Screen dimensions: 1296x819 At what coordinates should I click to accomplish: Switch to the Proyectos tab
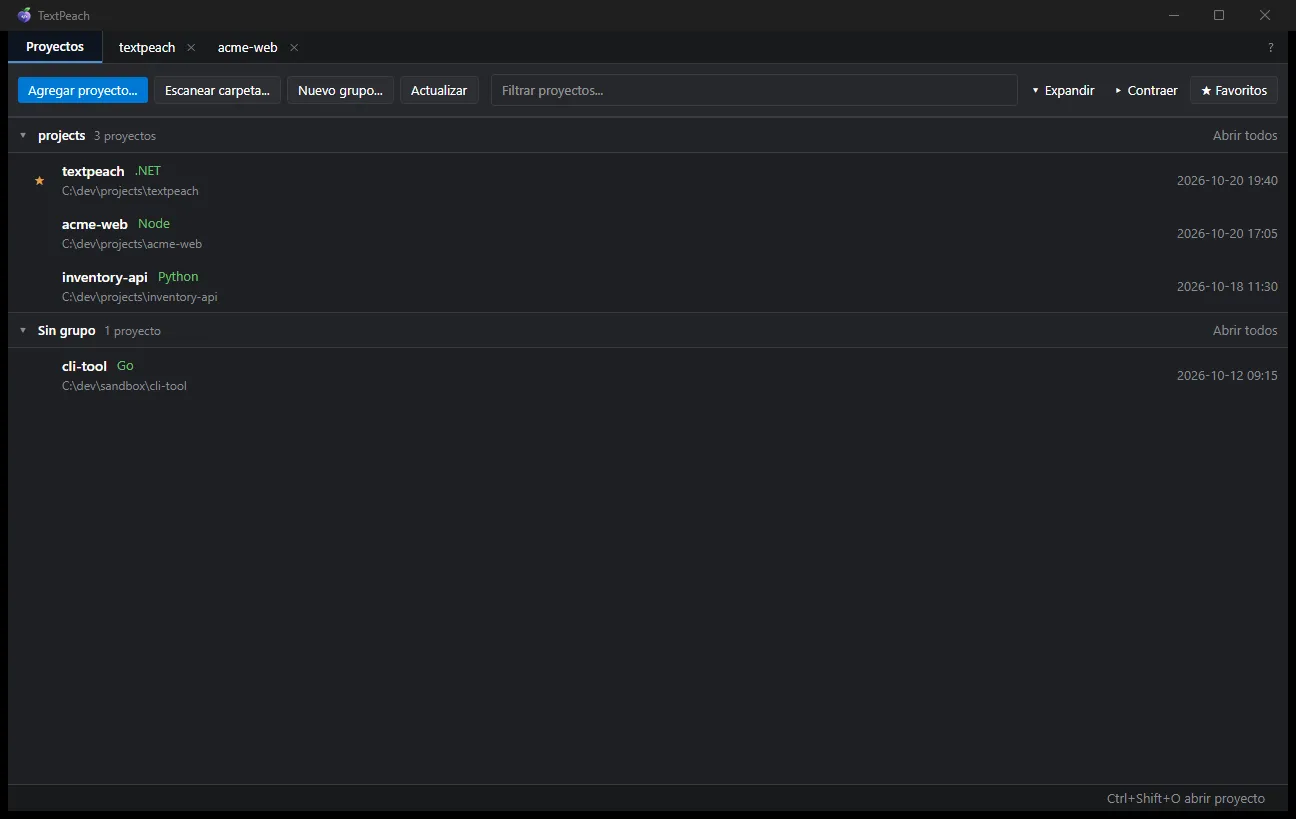(55, 47)
